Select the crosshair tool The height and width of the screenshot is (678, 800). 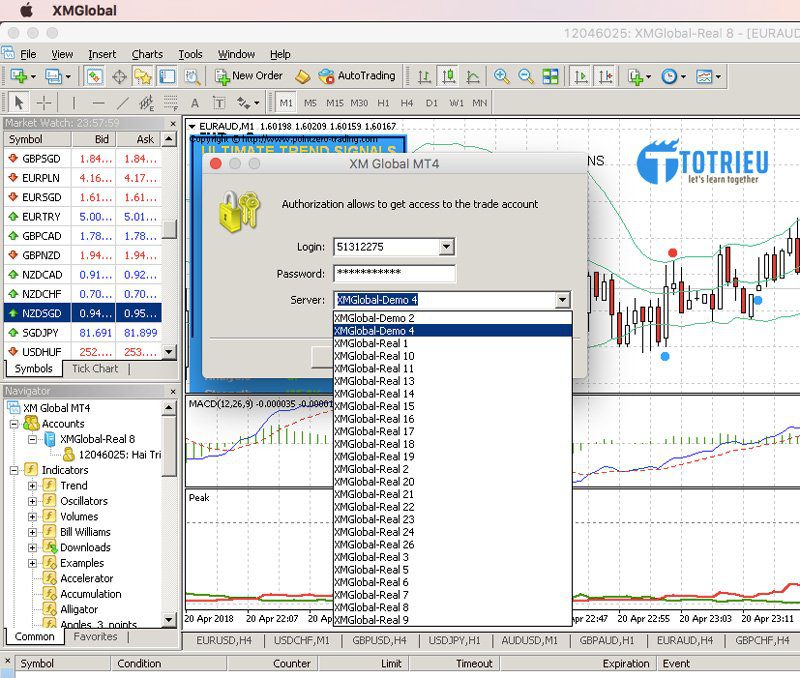pos(44,103)
